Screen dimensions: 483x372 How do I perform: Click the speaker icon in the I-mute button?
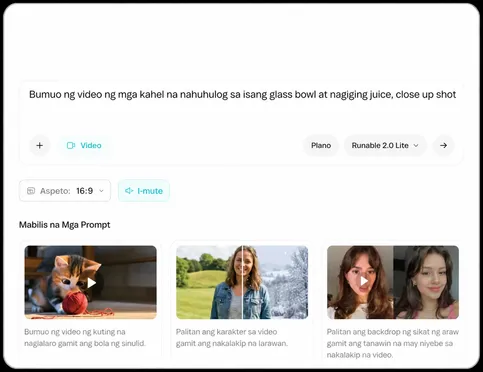[x=129, y=191]
